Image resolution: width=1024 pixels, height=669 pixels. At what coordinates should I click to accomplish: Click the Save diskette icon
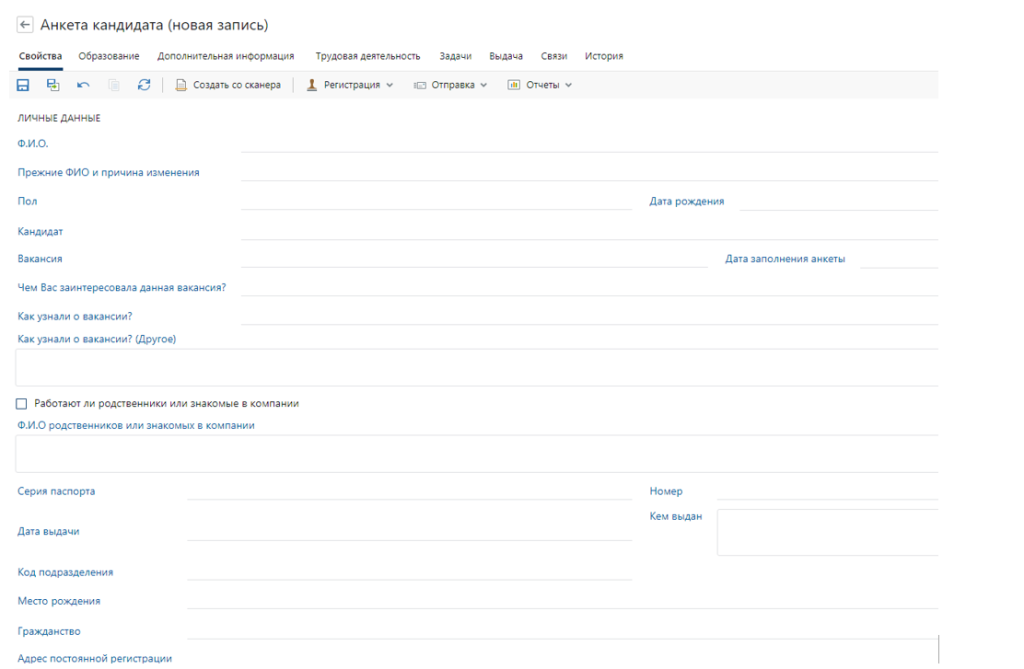[23, 85]
